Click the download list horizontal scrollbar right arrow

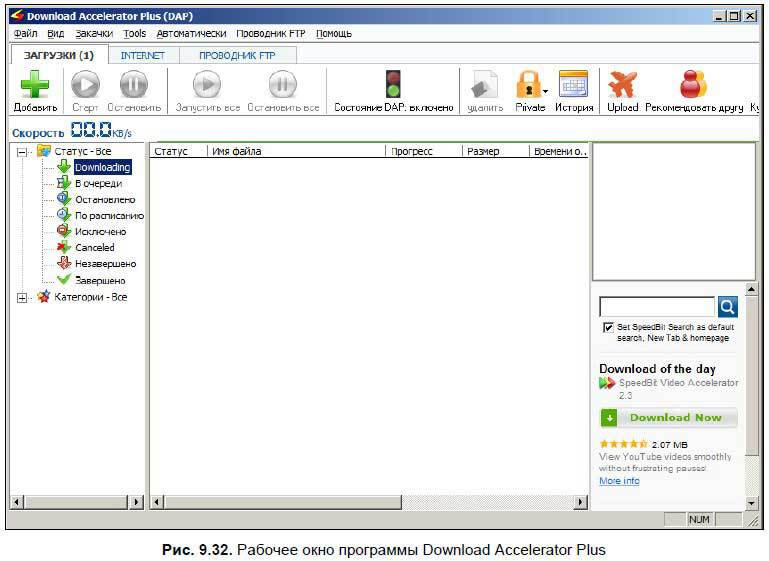(x=581, y=501)
